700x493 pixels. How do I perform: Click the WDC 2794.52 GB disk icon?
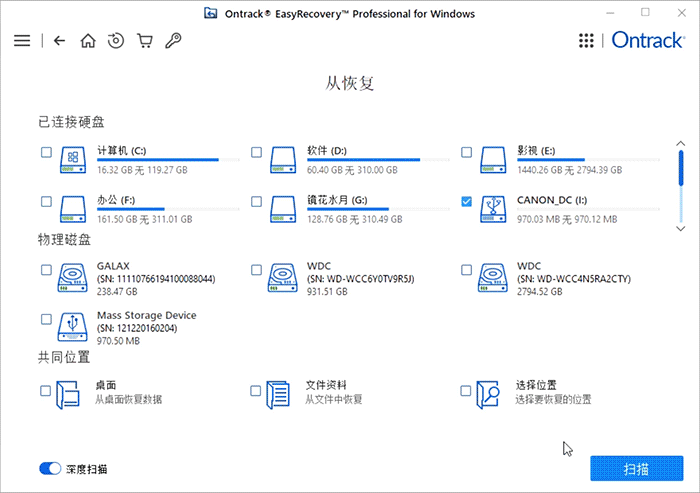click(493, 277)
